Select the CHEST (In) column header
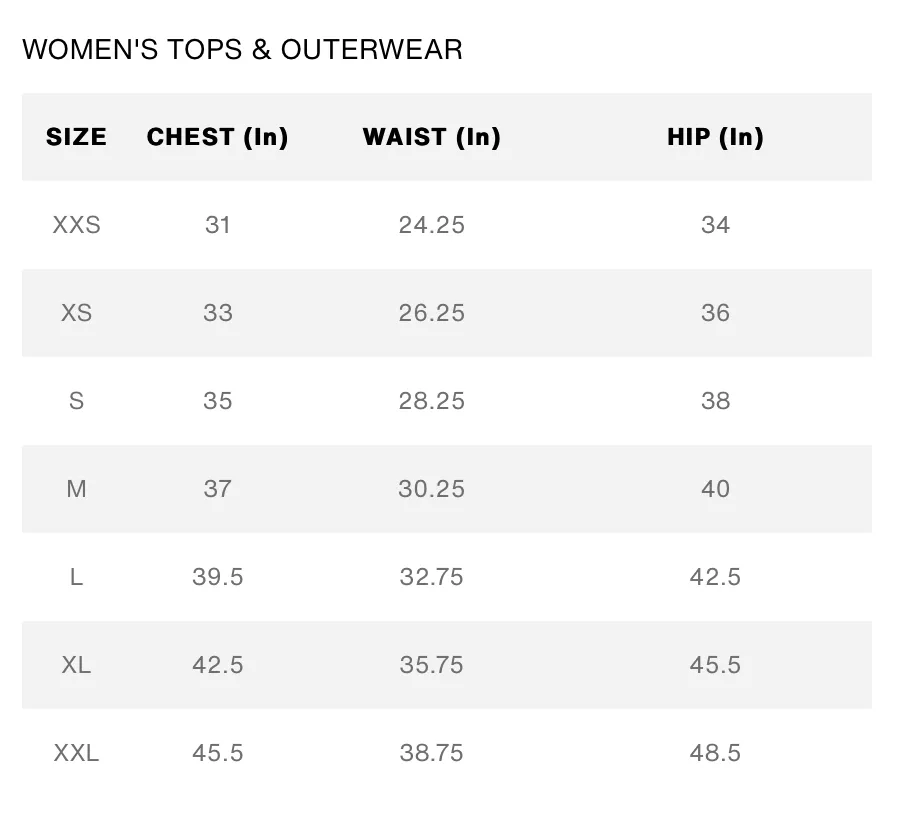This screenshot has width=900, height=834. 218,137
